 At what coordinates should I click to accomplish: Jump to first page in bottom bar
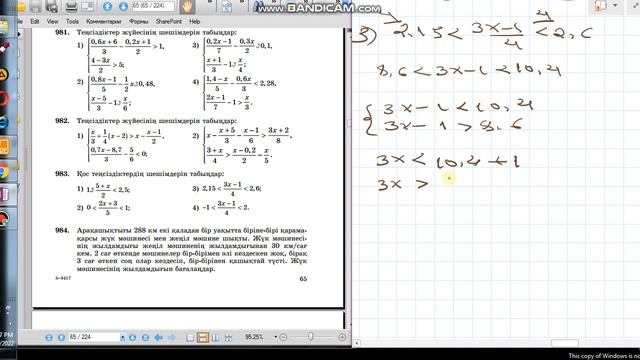tap(49, 338)
